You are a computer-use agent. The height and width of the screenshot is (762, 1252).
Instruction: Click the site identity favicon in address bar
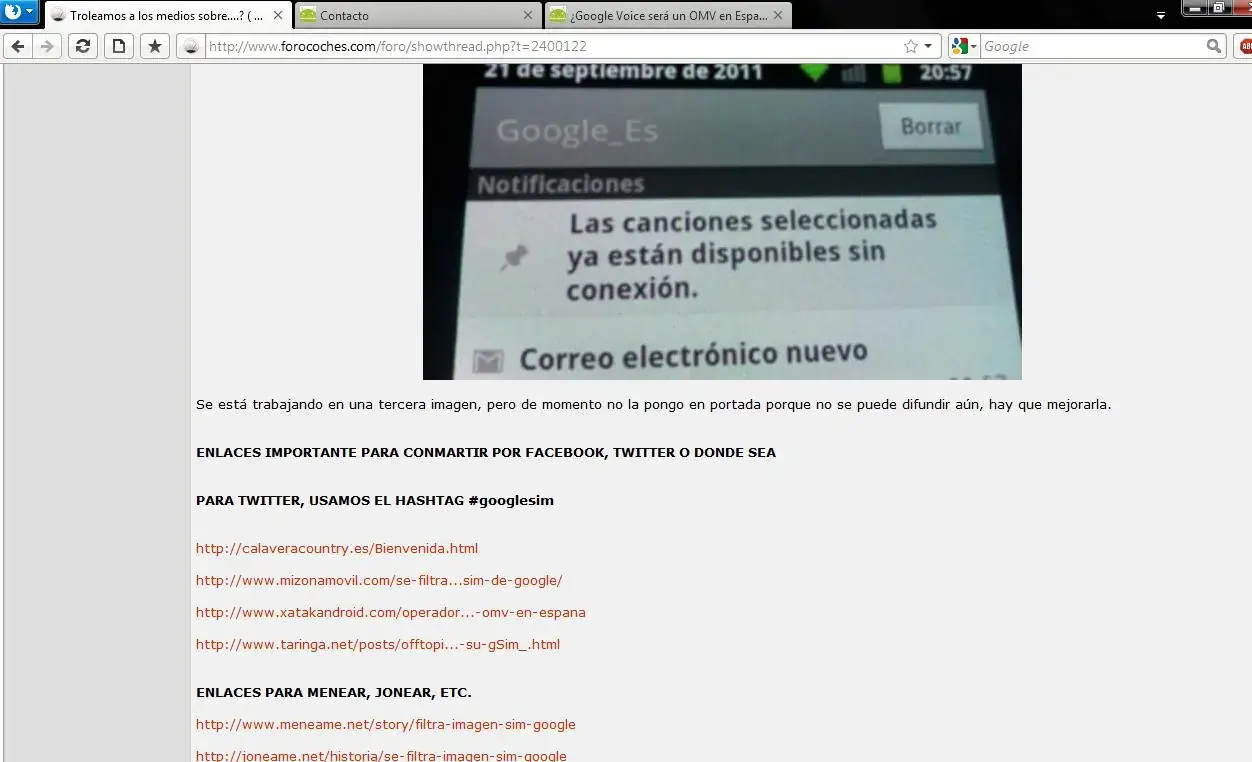pos(191,47)
